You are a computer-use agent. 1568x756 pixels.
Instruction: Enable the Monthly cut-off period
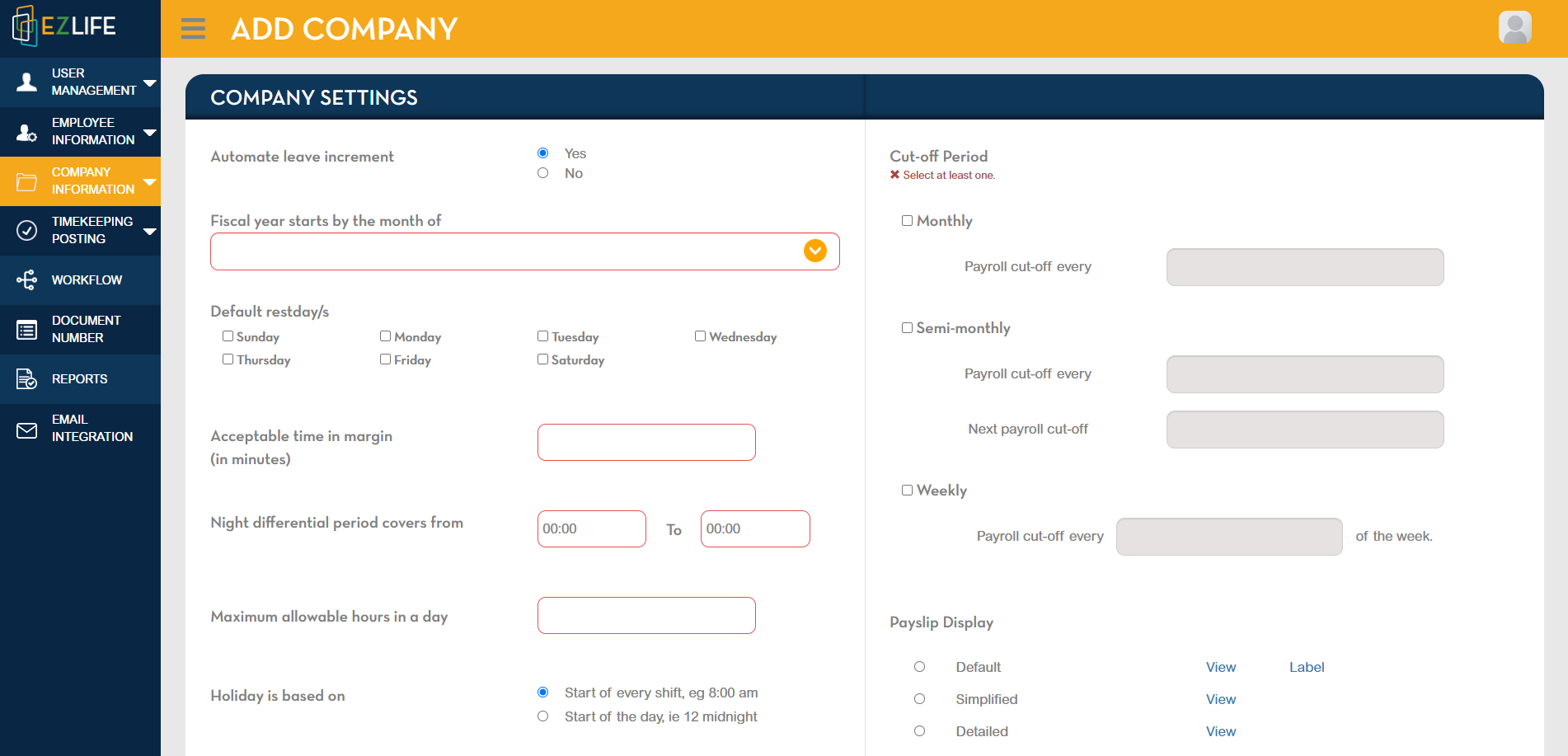point(907,221)
